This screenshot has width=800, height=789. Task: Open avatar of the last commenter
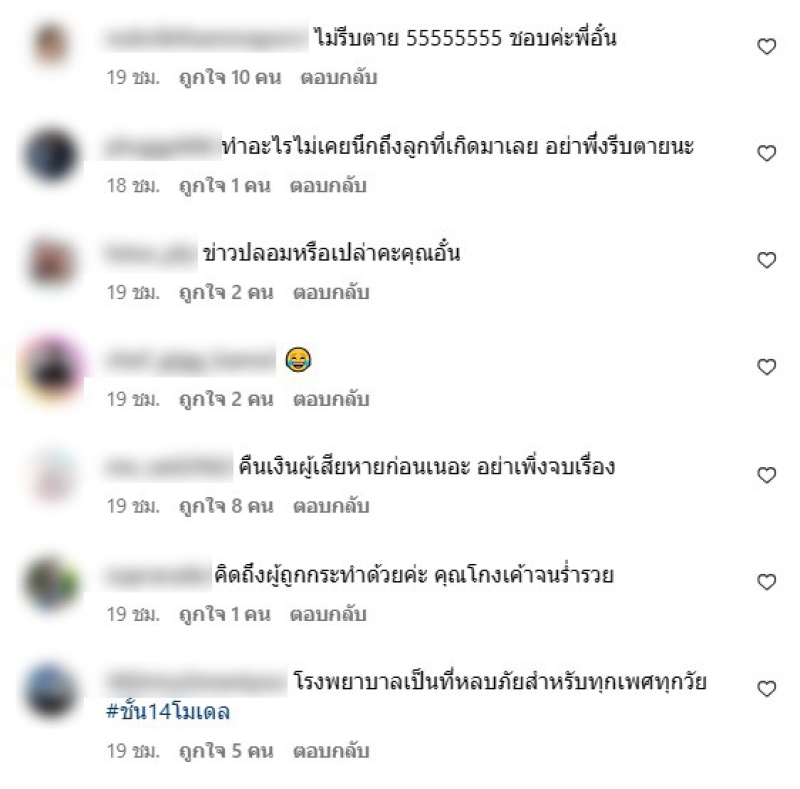pos(51,692)
